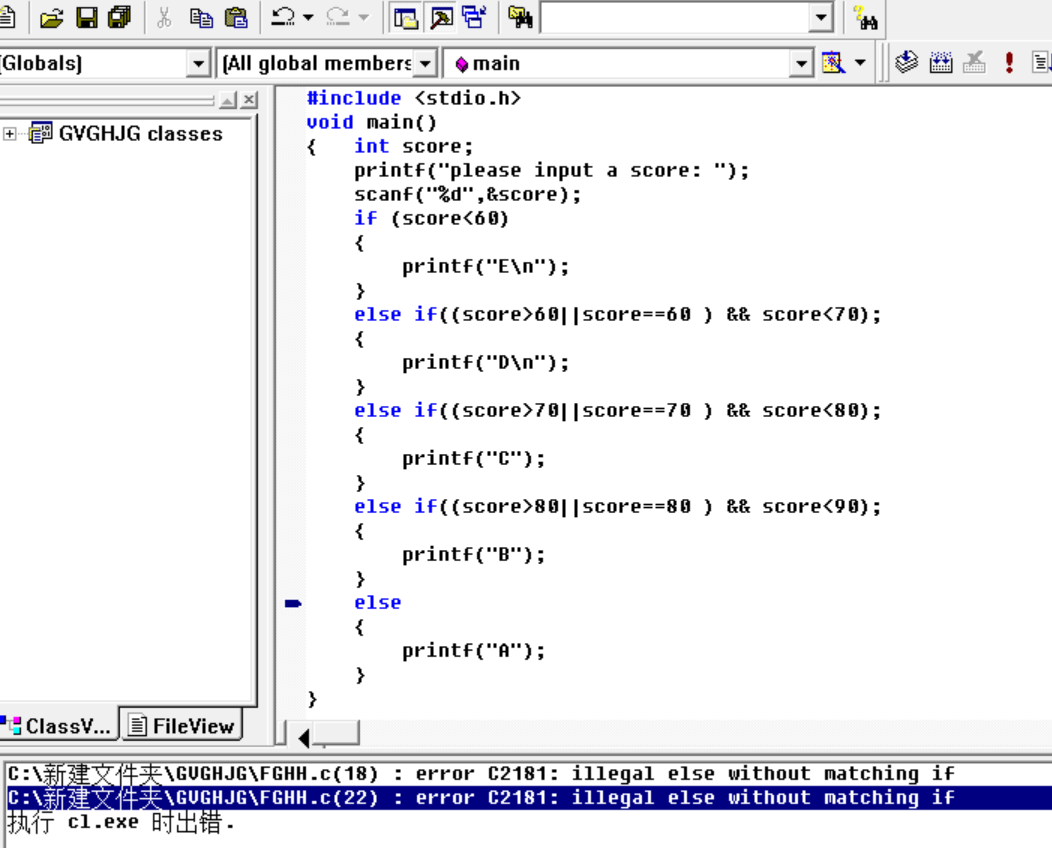Click the printf("D\n"); line
The image size is (1052, 848).
coord(485,362)
